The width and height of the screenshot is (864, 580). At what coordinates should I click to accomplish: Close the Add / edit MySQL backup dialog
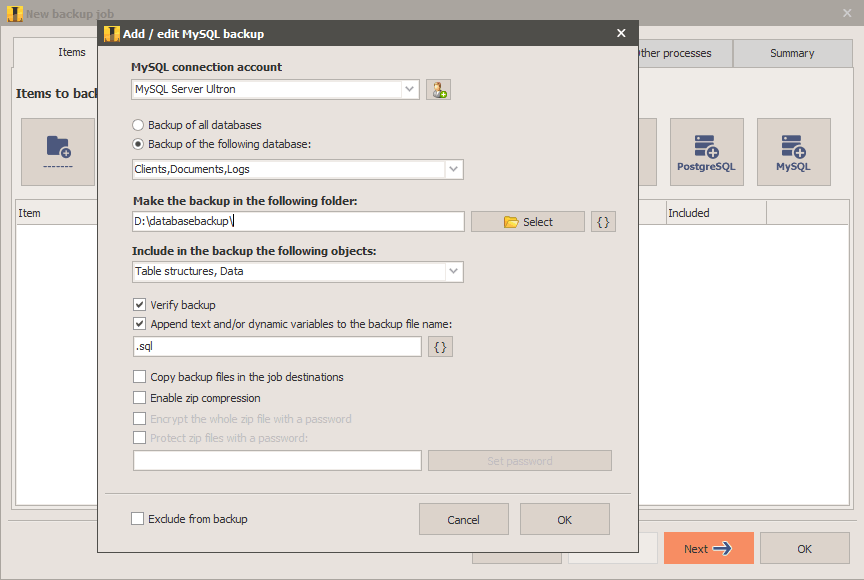tap(621, 34)
